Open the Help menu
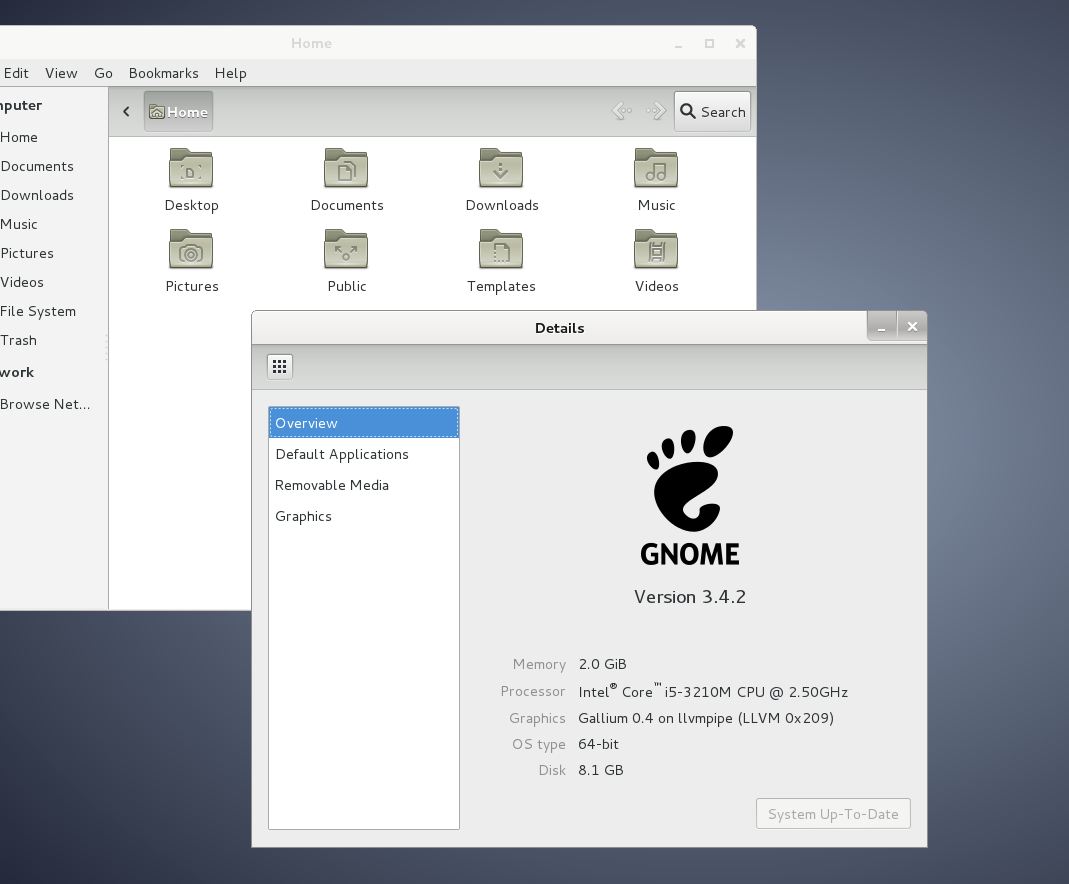This screenshot has width=1069, height=884. coord(230,73)
